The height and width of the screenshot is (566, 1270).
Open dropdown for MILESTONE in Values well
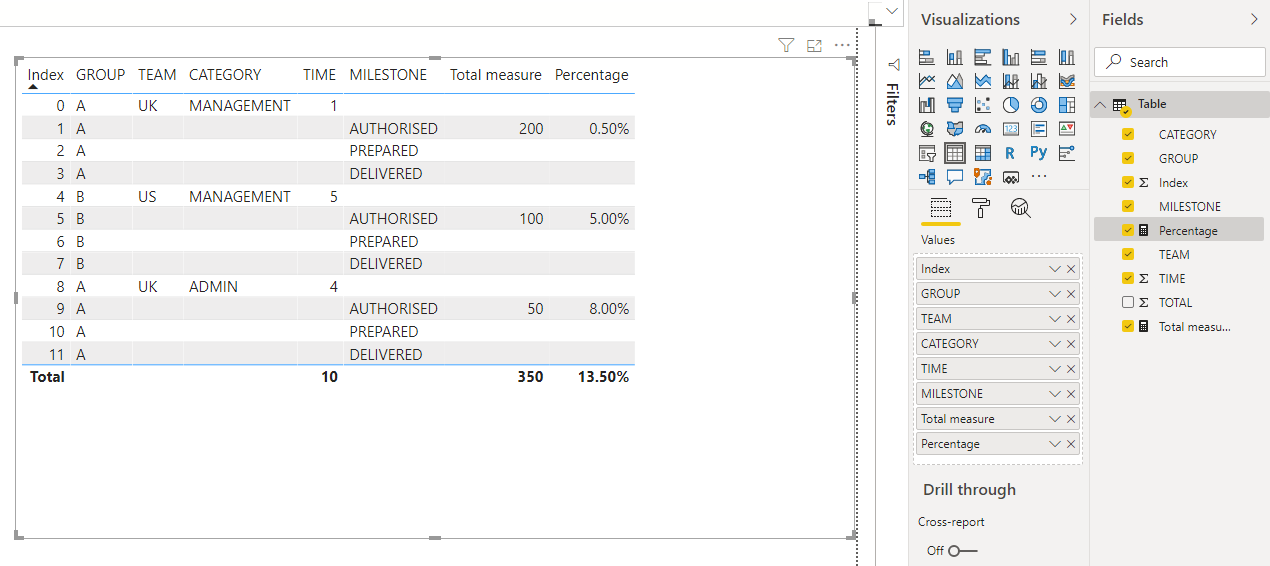[x=1054, y=394]
